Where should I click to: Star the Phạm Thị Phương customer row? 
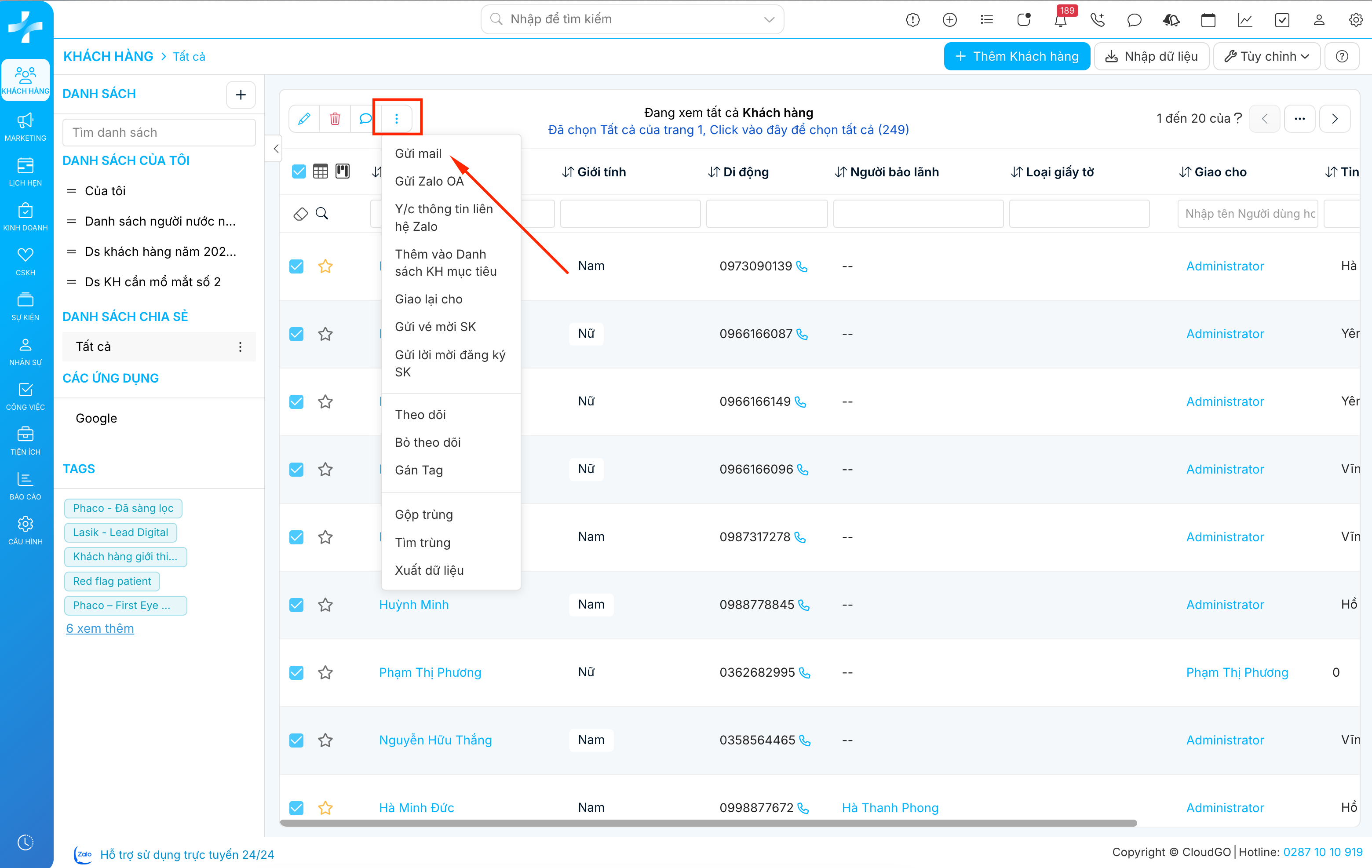click(325, 673)
